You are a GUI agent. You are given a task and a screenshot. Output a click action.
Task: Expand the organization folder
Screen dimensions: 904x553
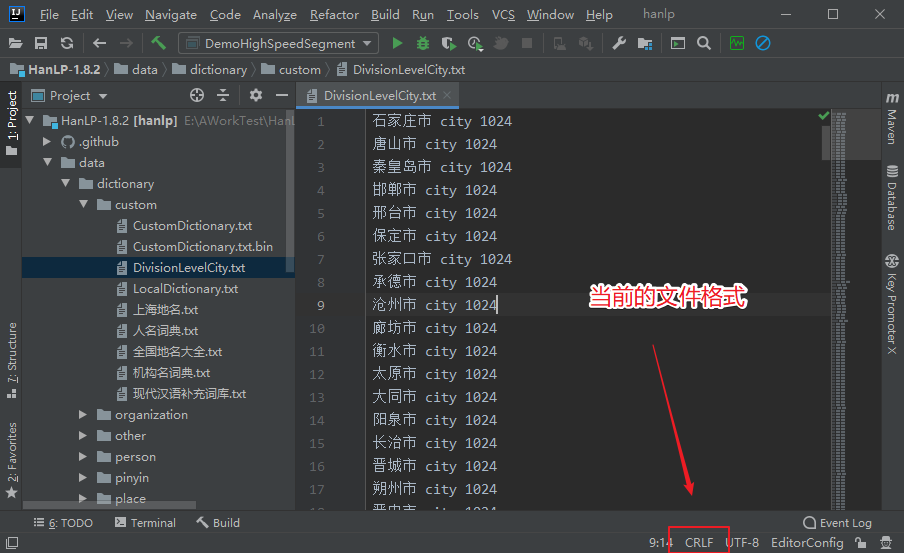click(x=83, y=415)
